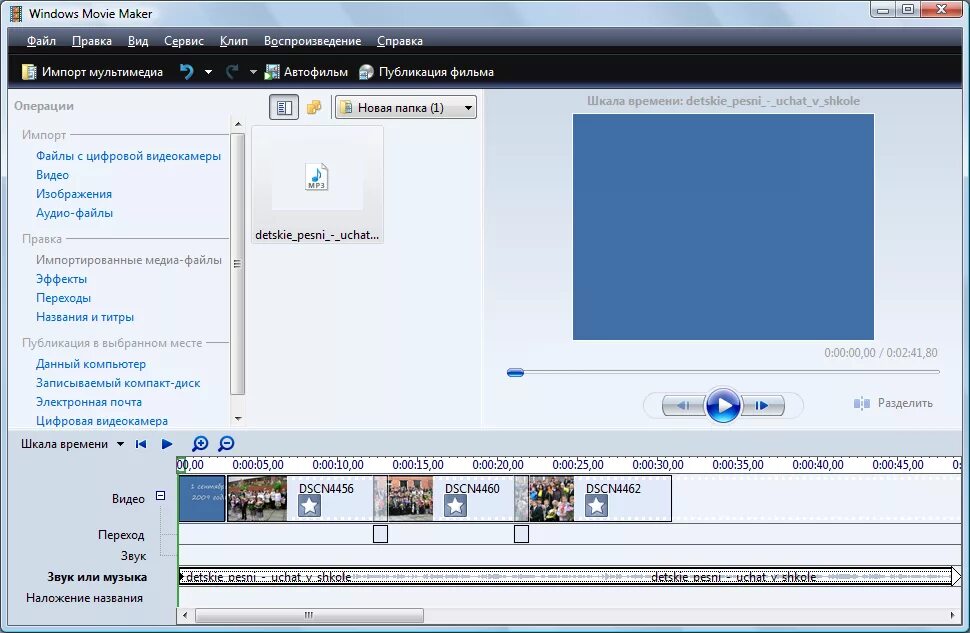The image size is (970, 633).
Task: Click Файлы с цифровой видеокамеры link
Action: pos(128,156)
